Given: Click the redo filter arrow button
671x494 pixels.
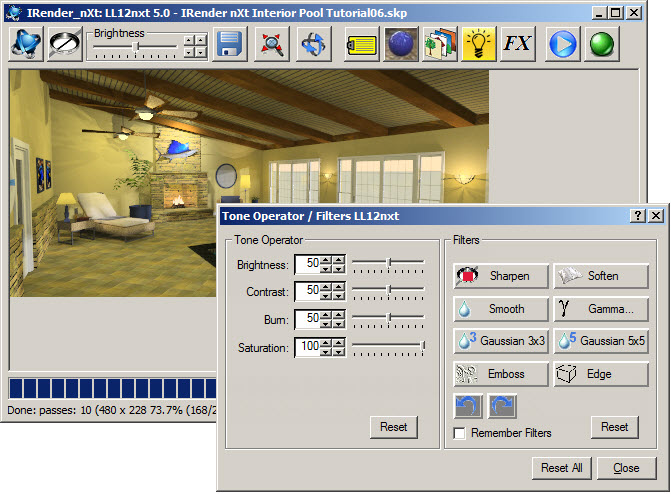Looking at the screenshot, I should click(x=501, y=406).
